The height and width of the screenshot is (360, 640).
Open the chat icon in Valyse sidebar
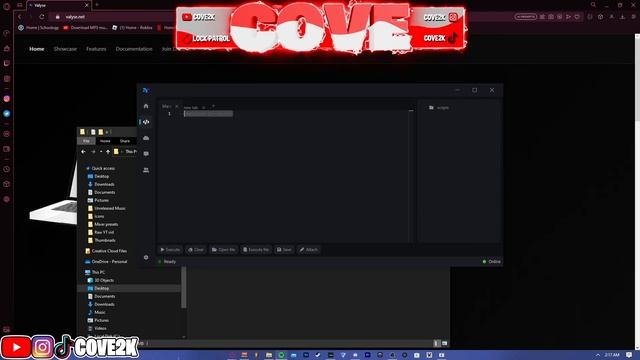(146, 154)
